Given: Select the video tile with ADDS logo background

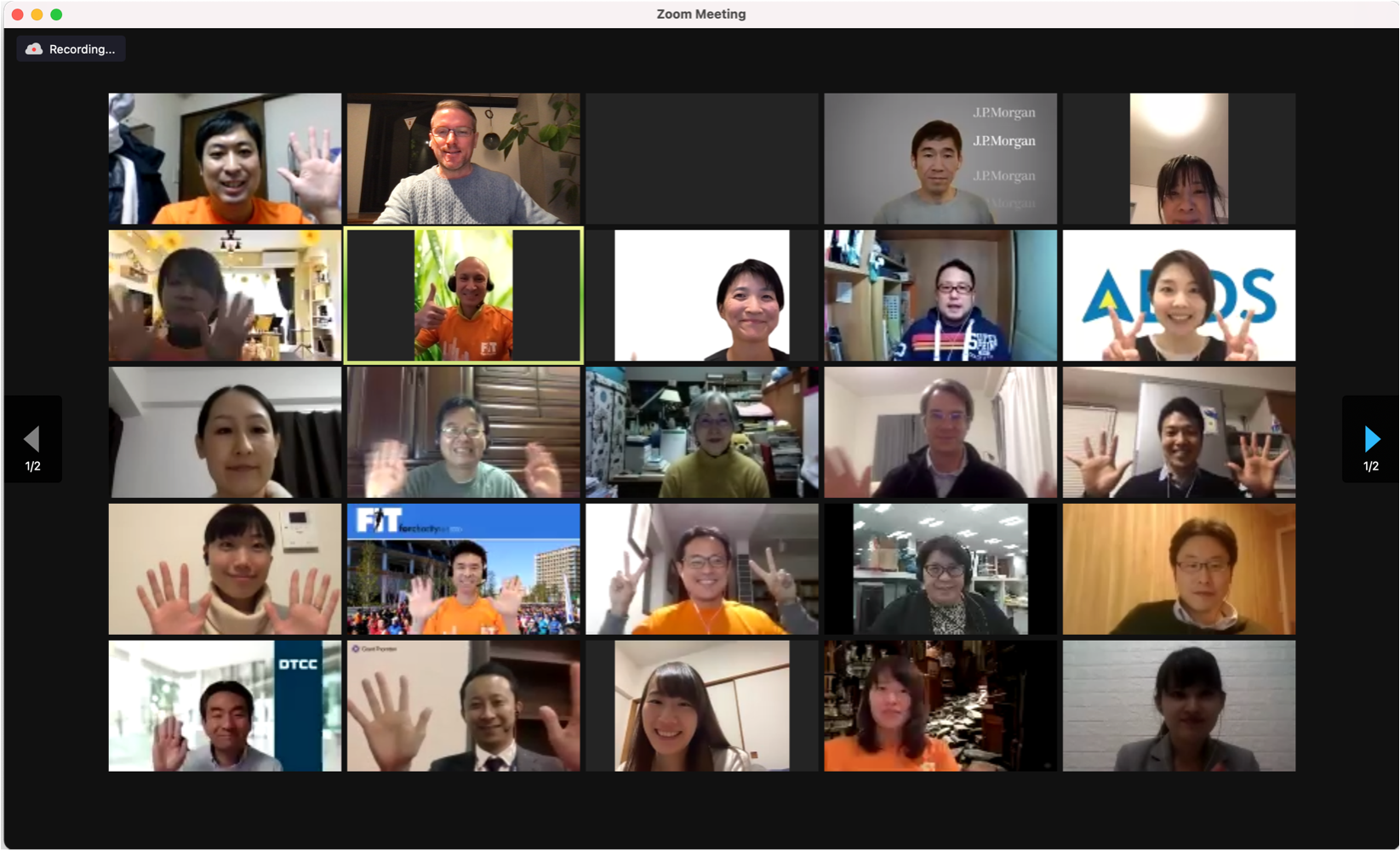Looking at the screenshot, I should [1178, 295].
